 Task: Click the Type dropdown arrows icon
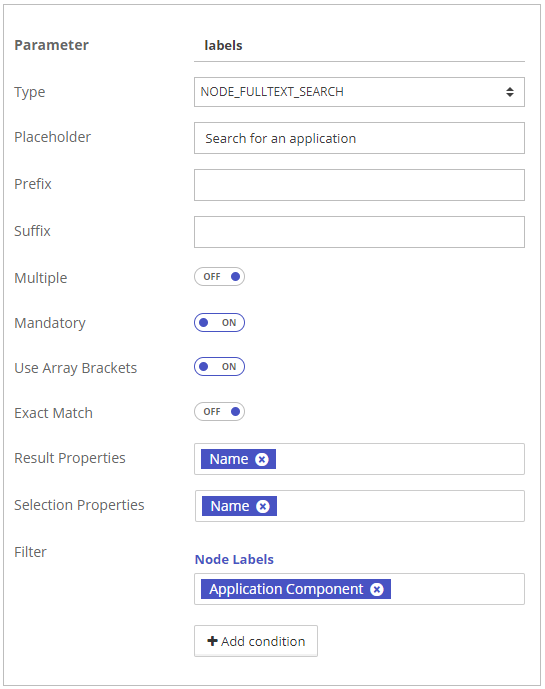[510, 92]
